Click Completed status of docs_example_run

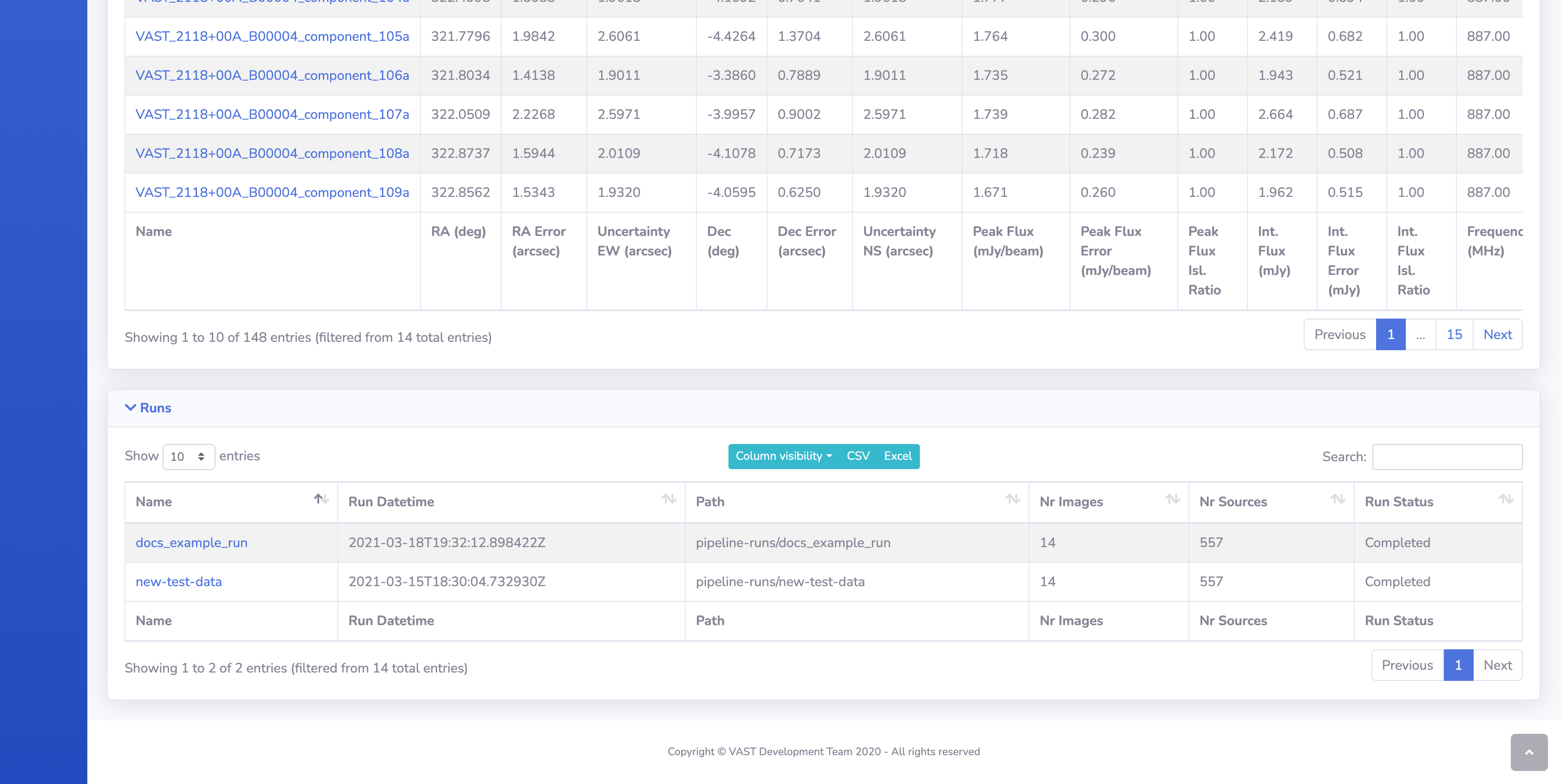tap(1397, 543)
